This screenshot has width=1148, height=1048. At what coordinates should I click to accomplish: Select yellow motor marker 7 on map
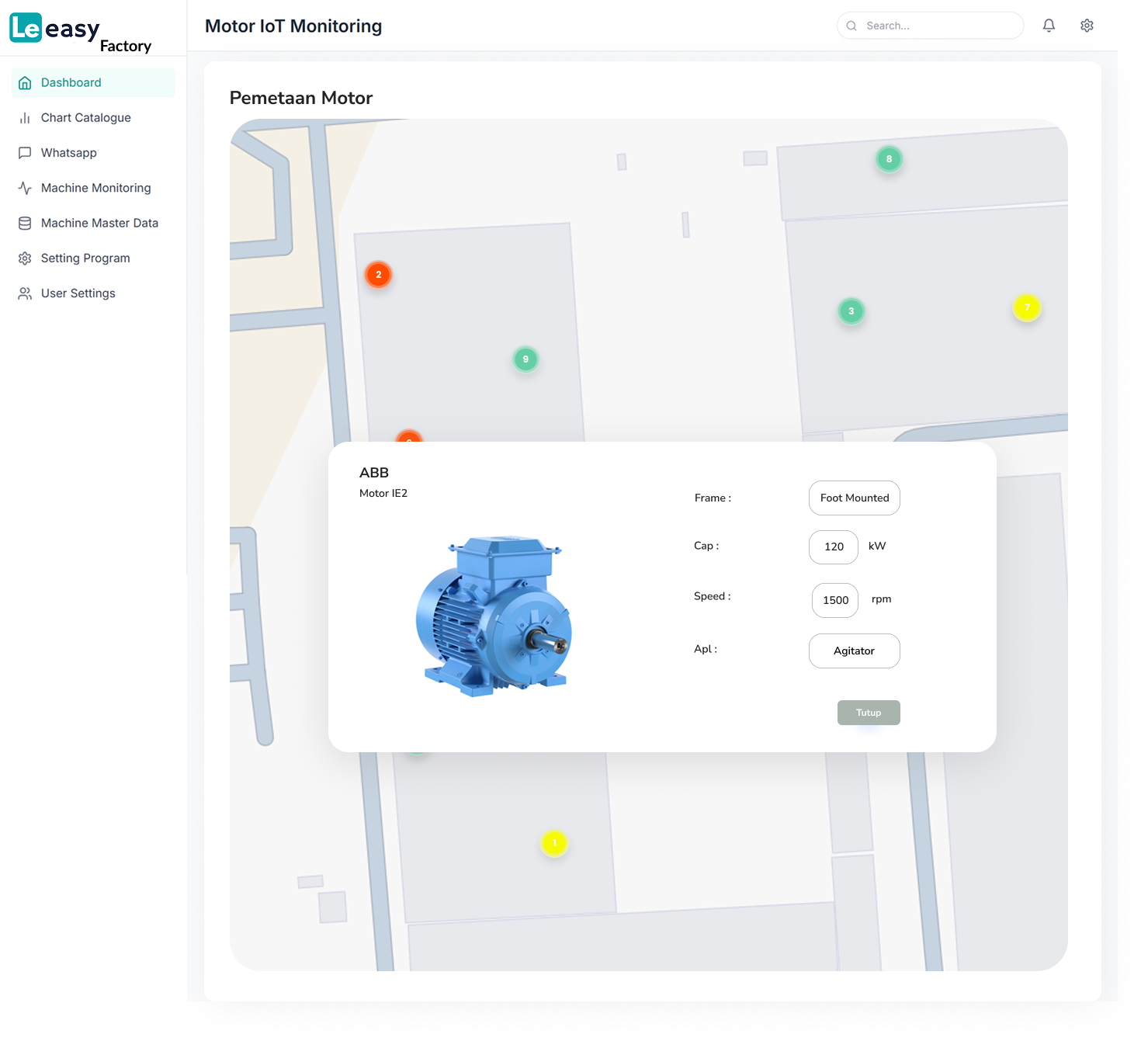[1026, 307]
